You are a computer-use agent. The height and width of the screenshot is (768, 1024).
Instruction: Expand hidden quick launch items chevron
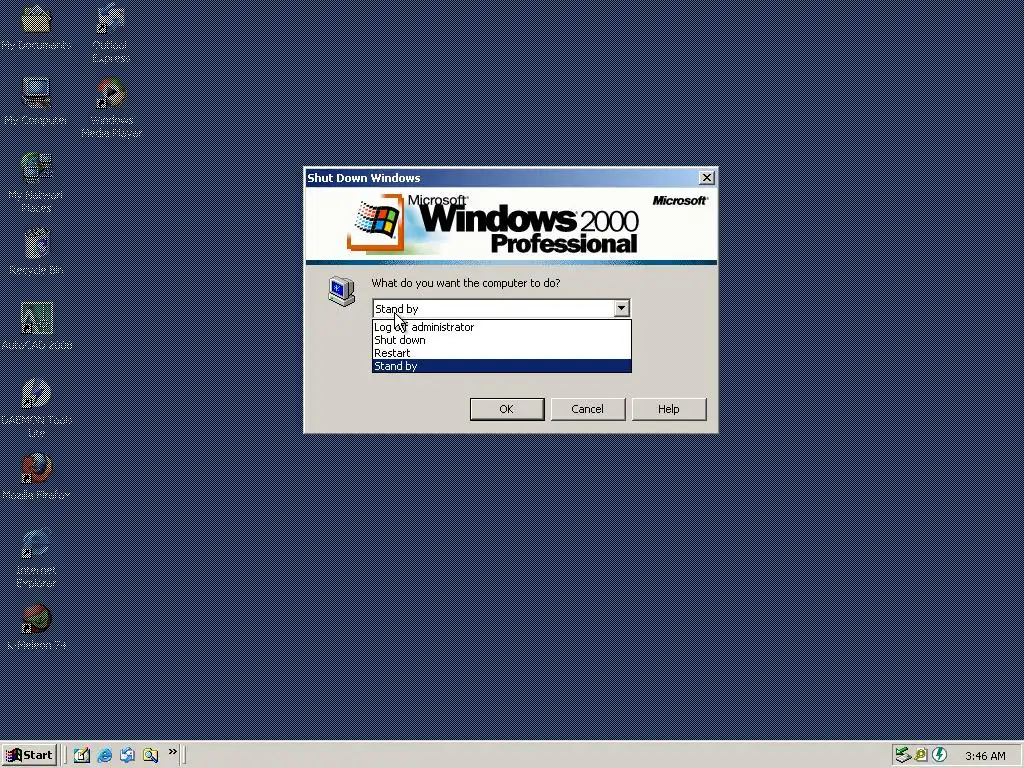pos(172,752)
